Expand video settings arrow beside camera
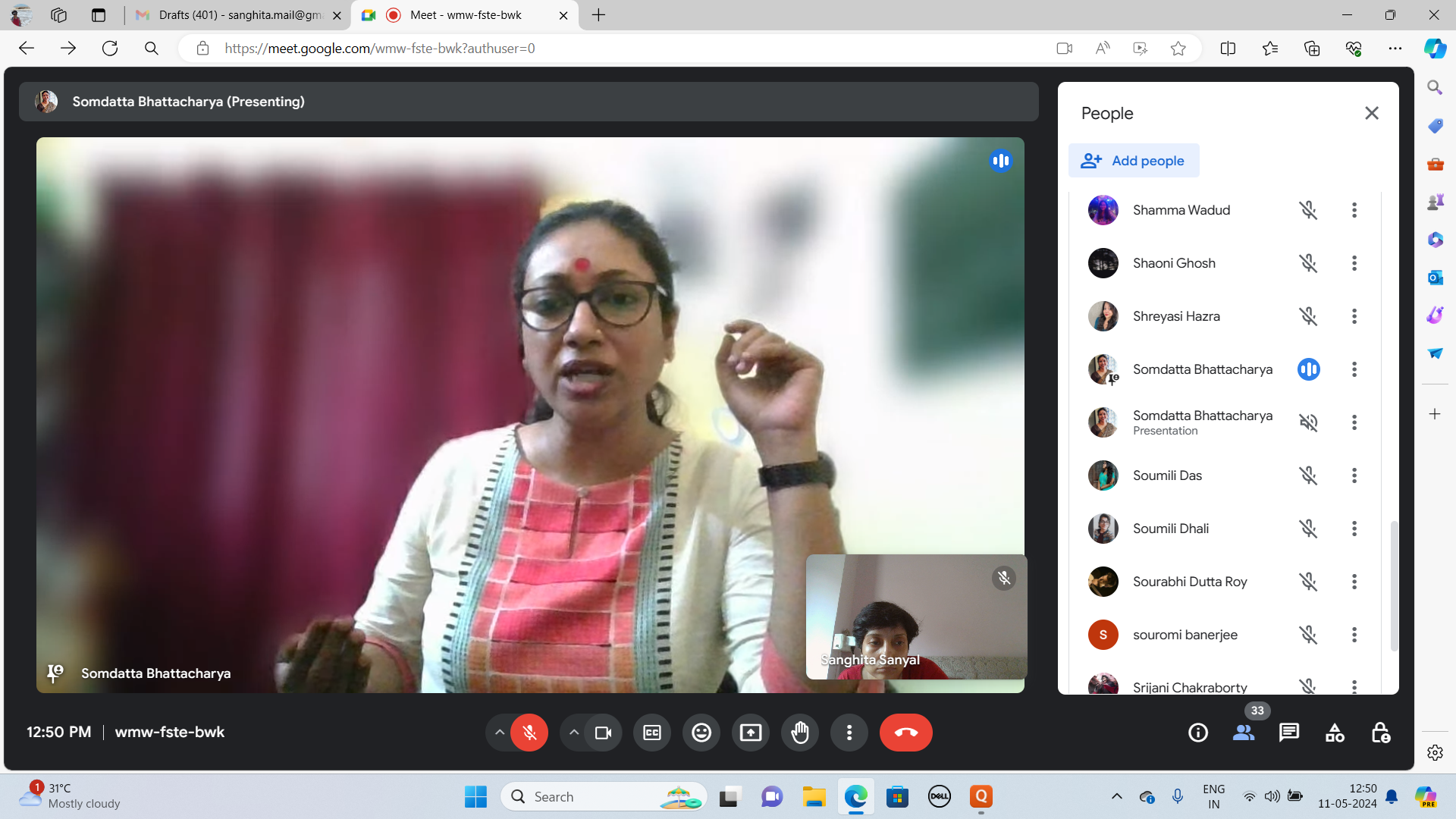 [574, 733]
